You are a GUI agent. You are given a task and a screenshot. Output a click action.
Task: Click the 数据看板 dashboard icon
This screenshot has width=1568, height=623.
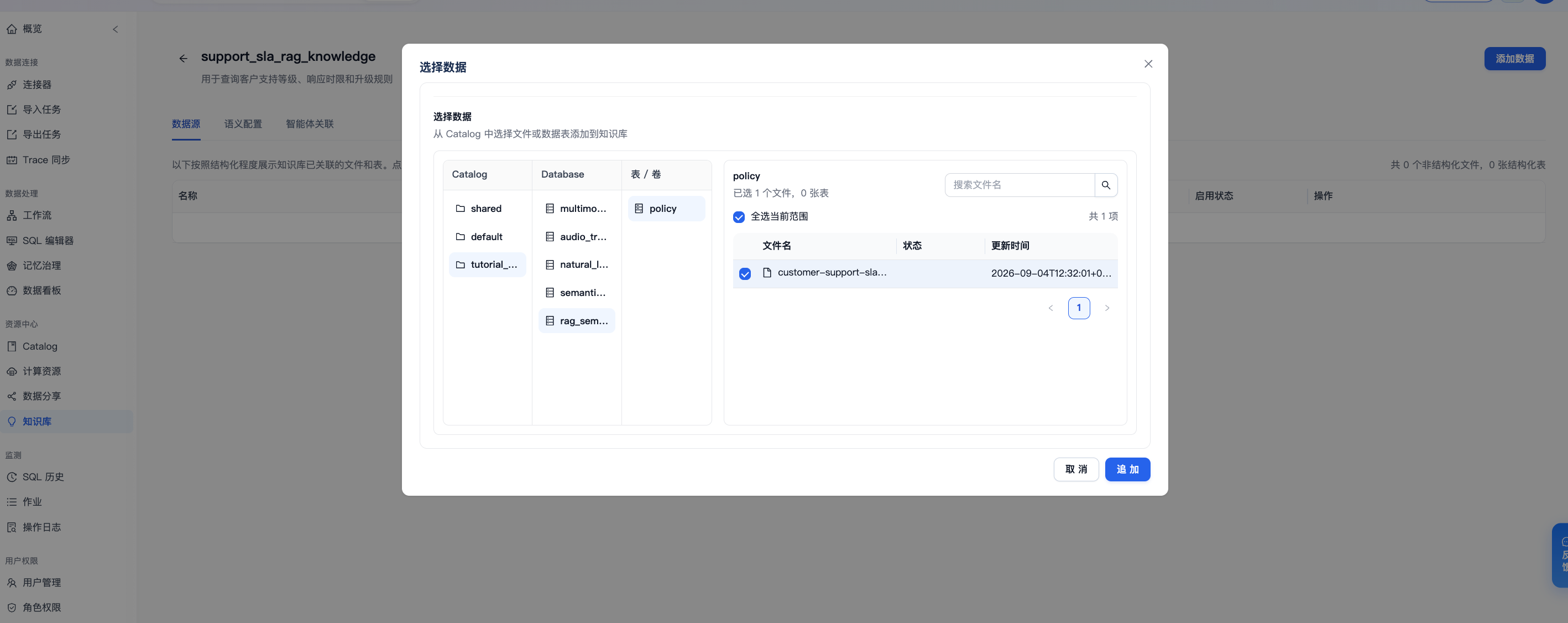[12, 290]
